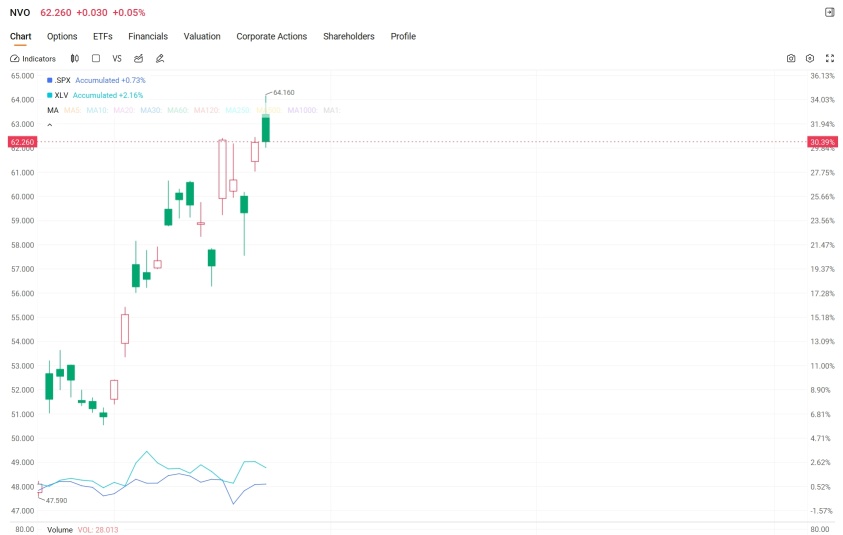The height and width of the screenshot is (535, 843).
Task: Select the square layout icon
Action: [x=96, y=58]
